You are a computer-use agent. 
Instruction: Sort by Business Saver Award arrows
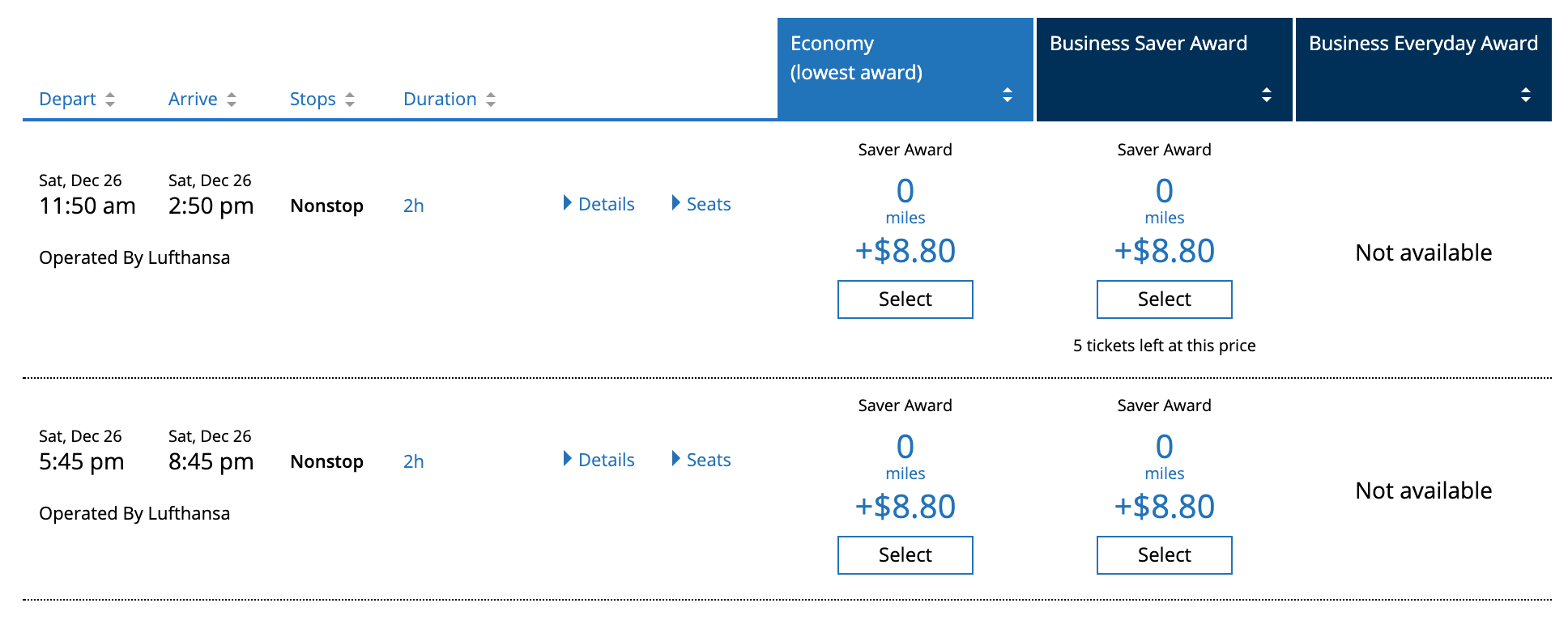tap(1266, 95)
